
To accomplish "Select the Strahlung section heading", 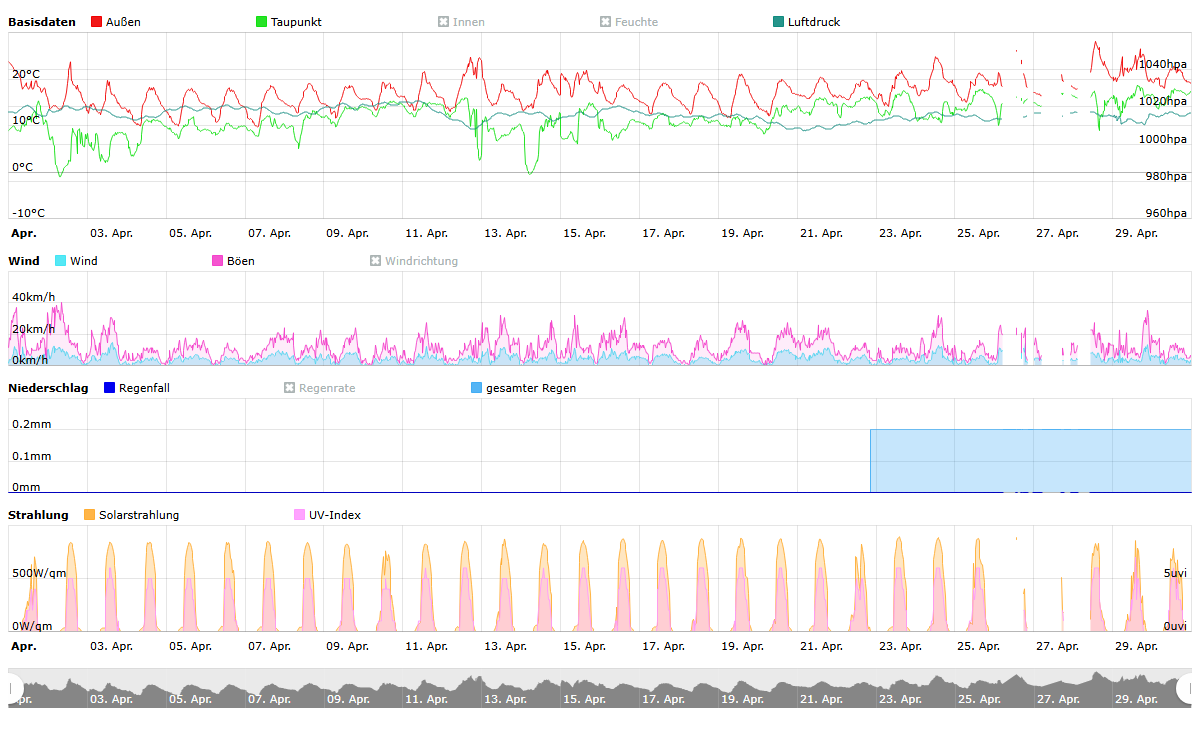I will (38, 515).
